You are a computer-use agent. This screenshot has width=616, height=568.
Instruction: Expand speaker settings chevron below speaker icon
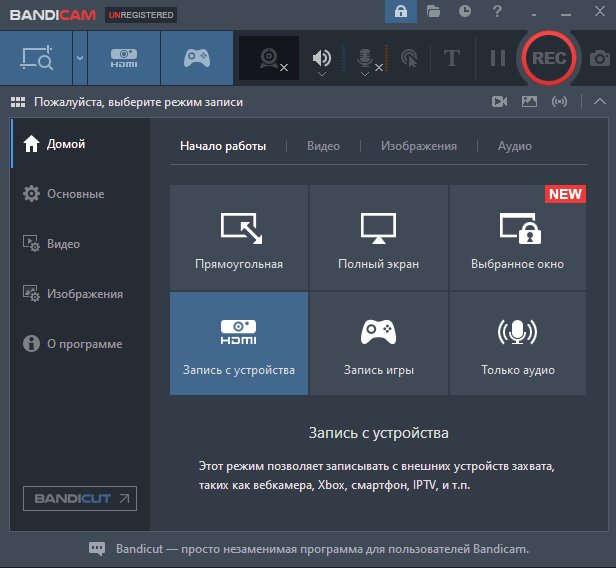tap(322, 74)
